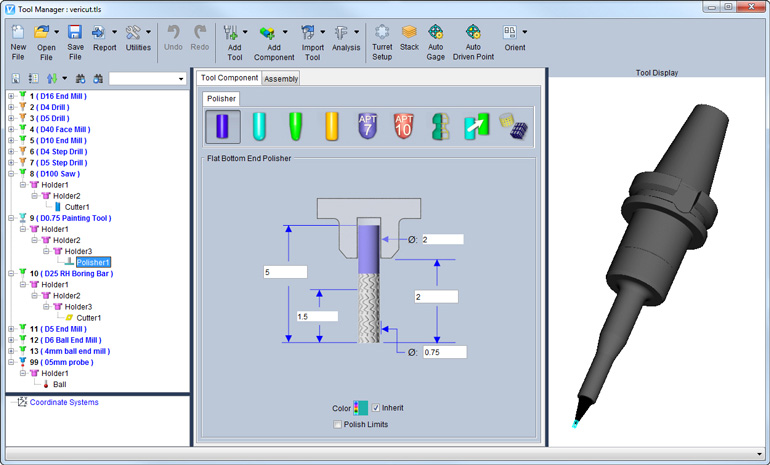Click the 0.75 diameter input field
The height and width of the screenshot is (465, 770).
(443, 352)
